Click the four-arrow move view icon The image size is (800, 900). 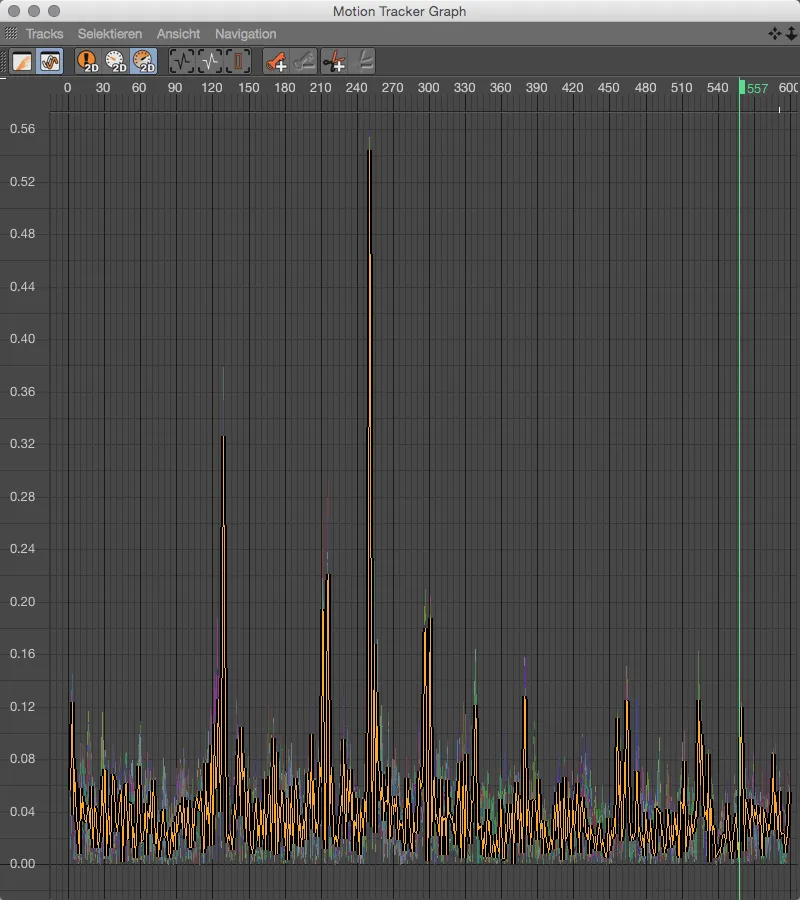tap(775, 34)
